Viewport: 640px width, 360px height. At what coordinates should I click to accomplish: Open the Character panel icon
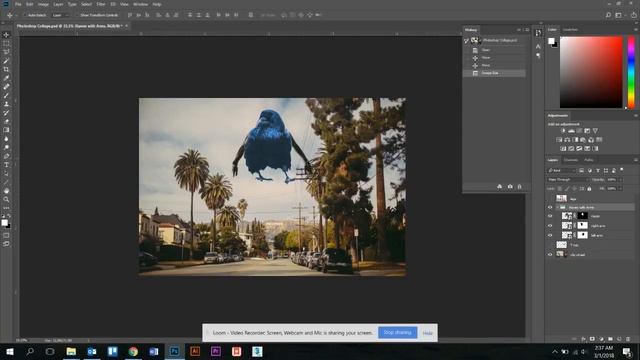(x=538, y=47)
